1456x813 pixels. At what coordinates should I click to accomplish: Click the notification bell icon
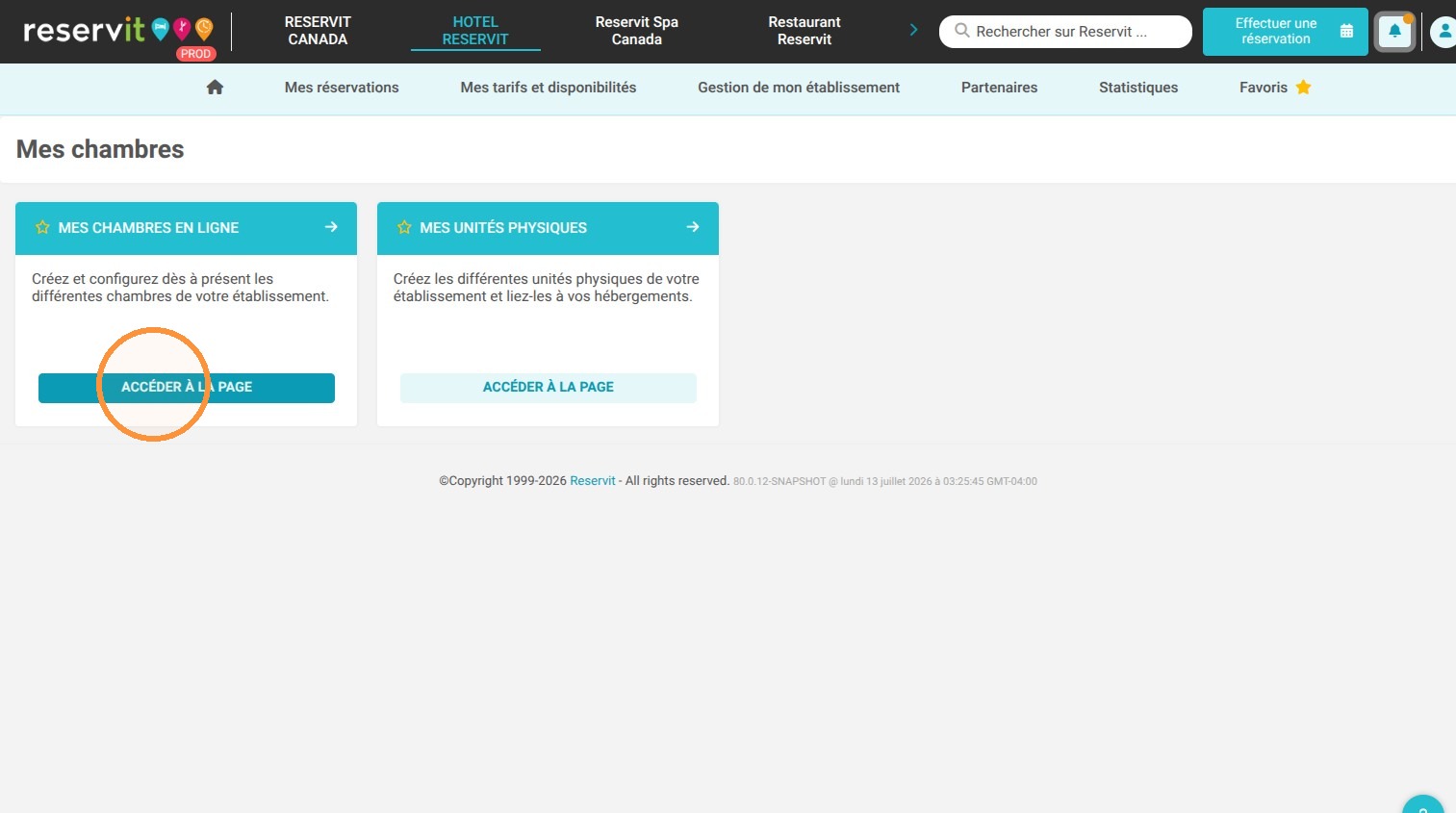(x=1394, y=32)
